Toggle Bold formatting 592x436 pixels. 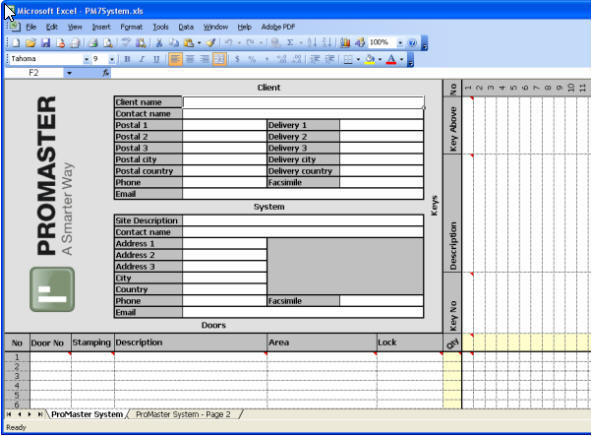pos(127,59)
